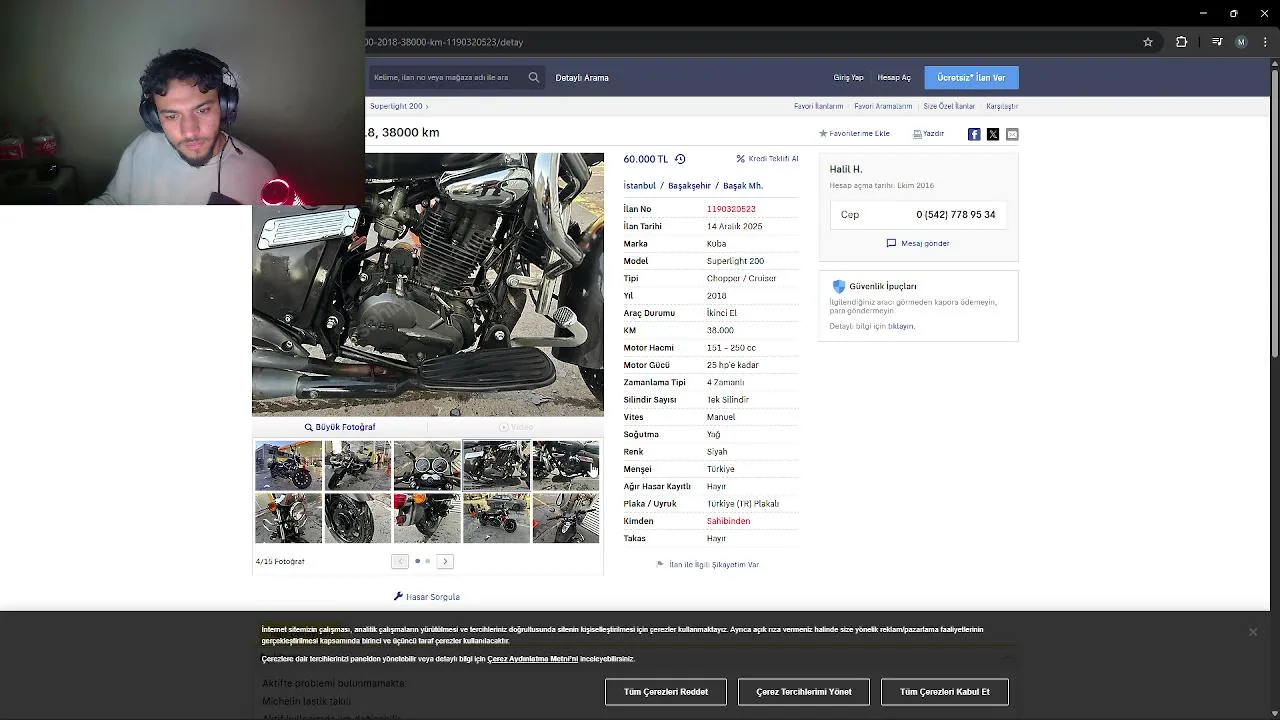
Task: Open Size Özel İlanlar
Action: (949, 106)
